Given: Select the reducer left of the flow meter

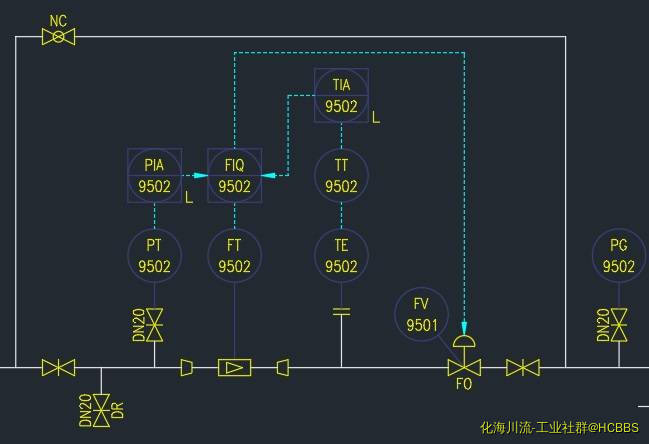Looking at the screenshot, I should tap(186, 368).
